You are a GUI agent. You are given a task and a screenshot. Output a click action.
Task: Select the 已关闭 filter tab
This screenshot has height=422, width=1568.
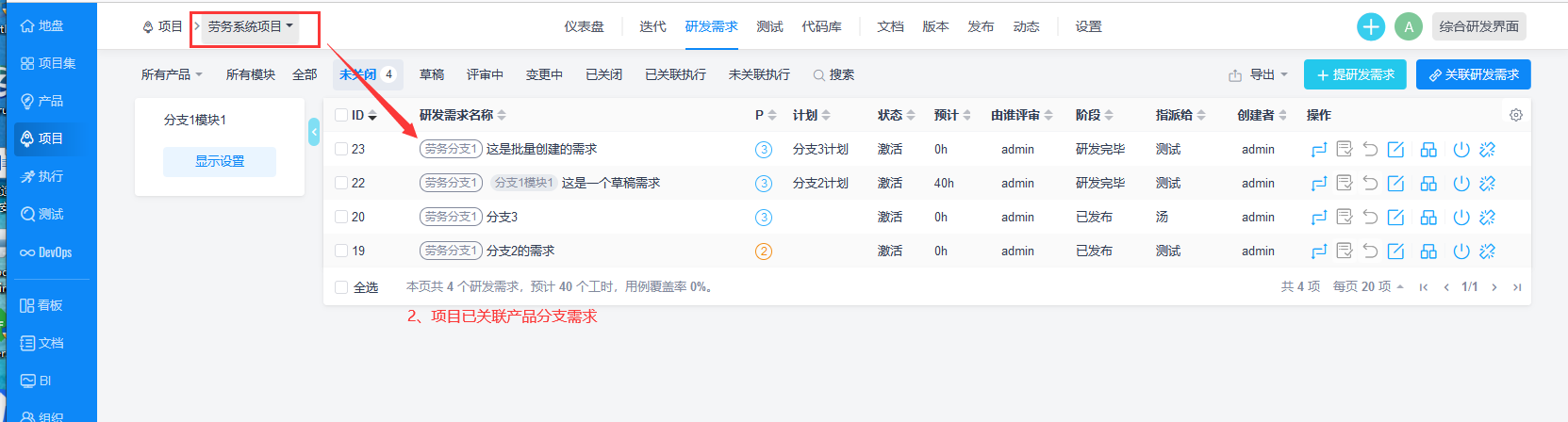click(603, 74)
